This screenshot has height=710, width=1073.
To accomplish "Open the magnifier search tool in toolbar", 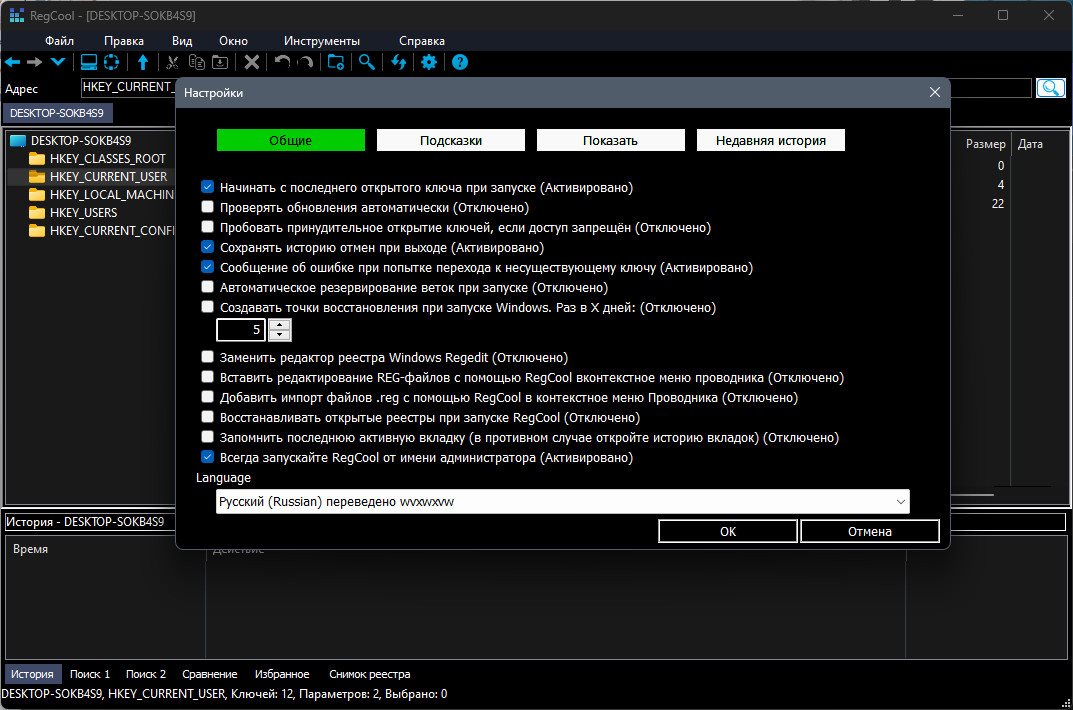I will (x=367, y=62).
